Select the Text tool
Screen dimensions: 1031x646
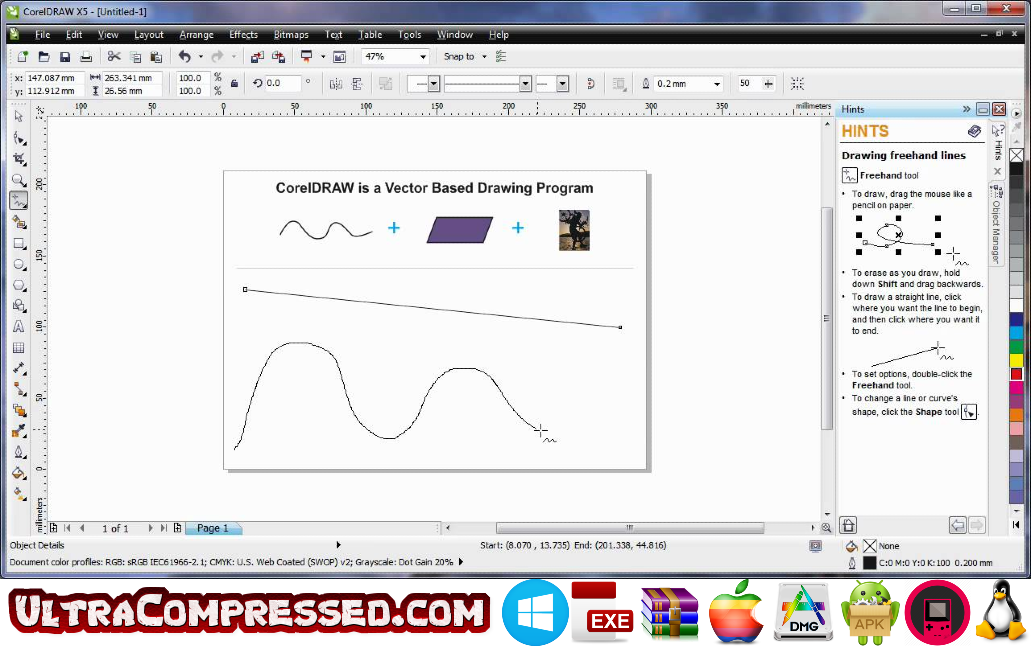tap(19, 327)
